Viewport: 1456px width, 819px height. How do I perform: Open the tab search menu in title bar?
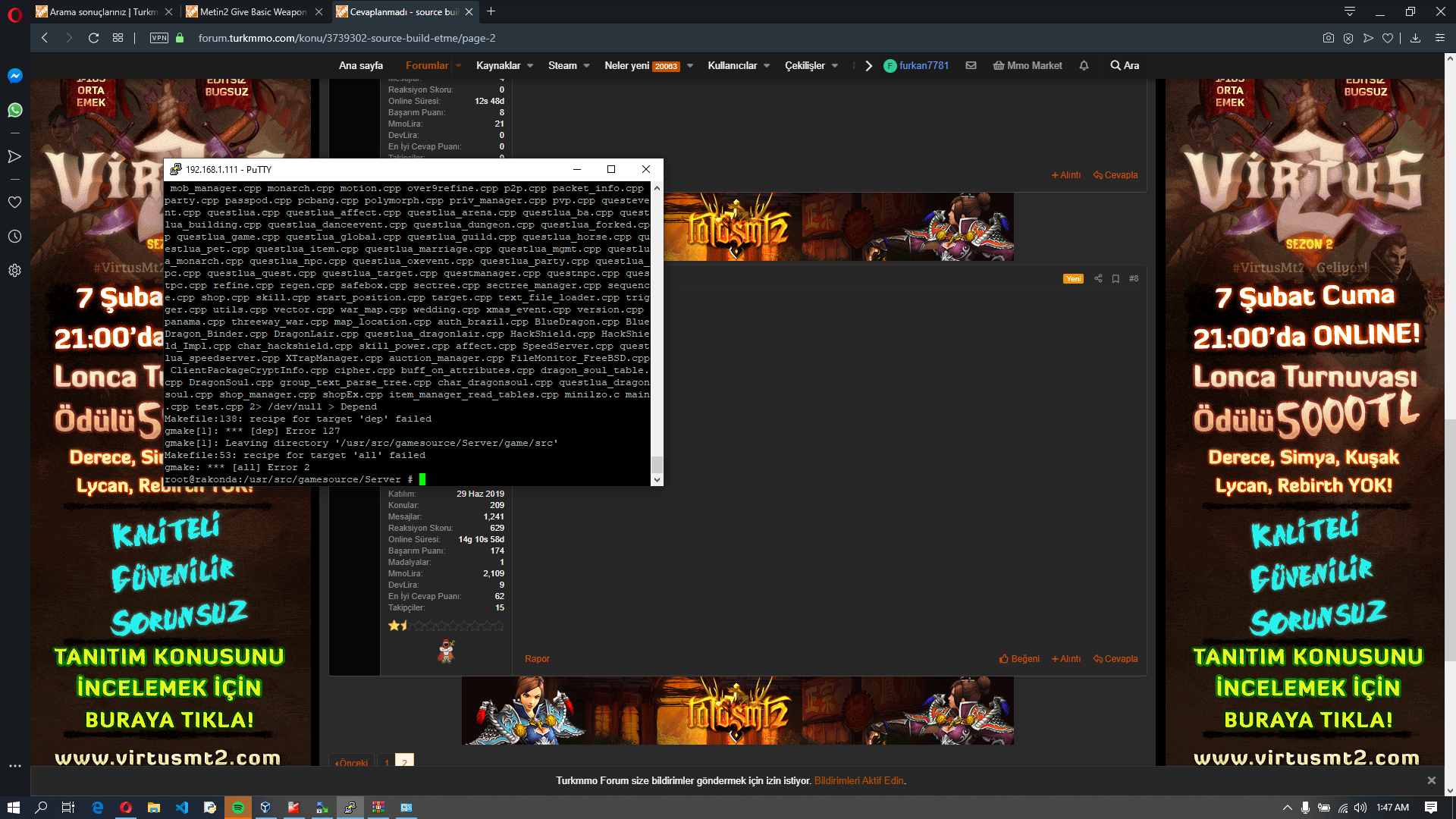click(x=1349, y=11)
